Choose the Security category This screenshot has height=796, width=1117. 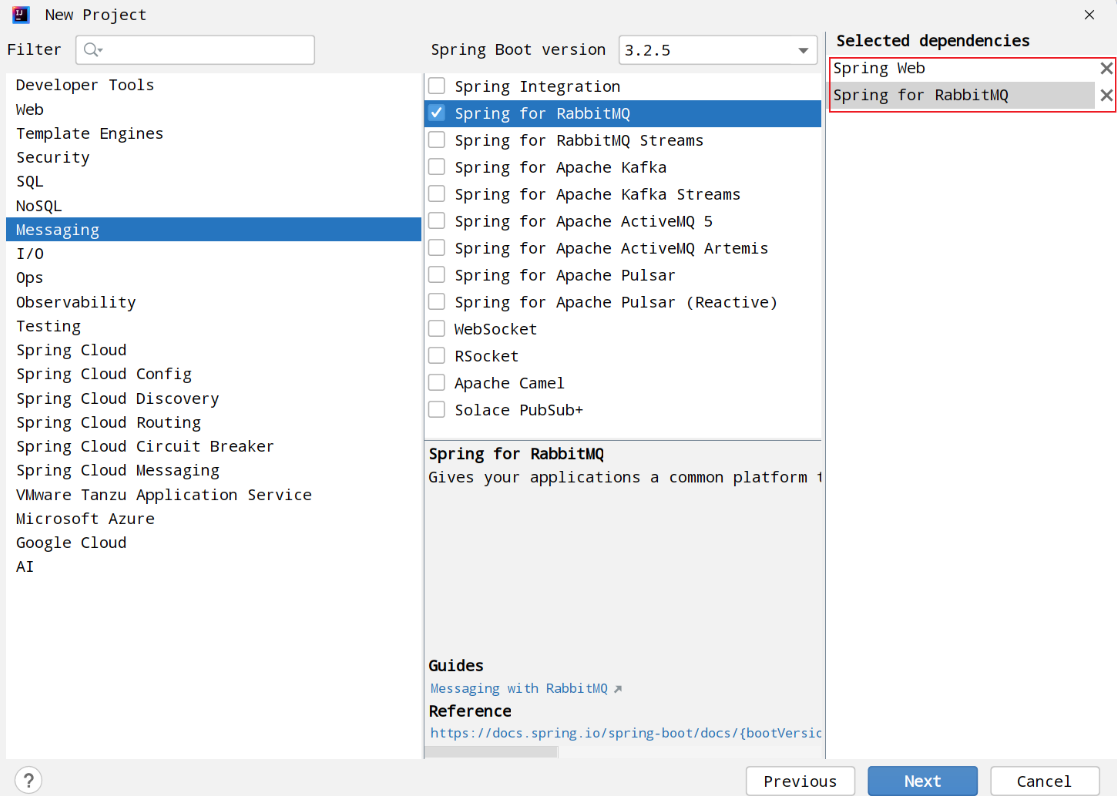coord(214,157)
